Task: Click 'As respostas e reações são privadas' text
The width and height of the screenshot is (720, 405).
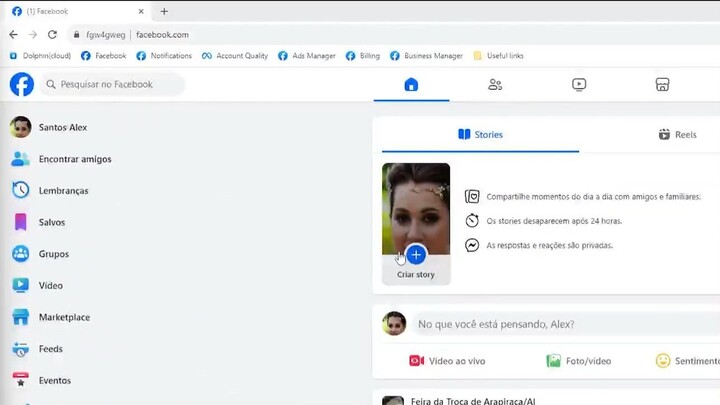Action: [x=549, y=245]
